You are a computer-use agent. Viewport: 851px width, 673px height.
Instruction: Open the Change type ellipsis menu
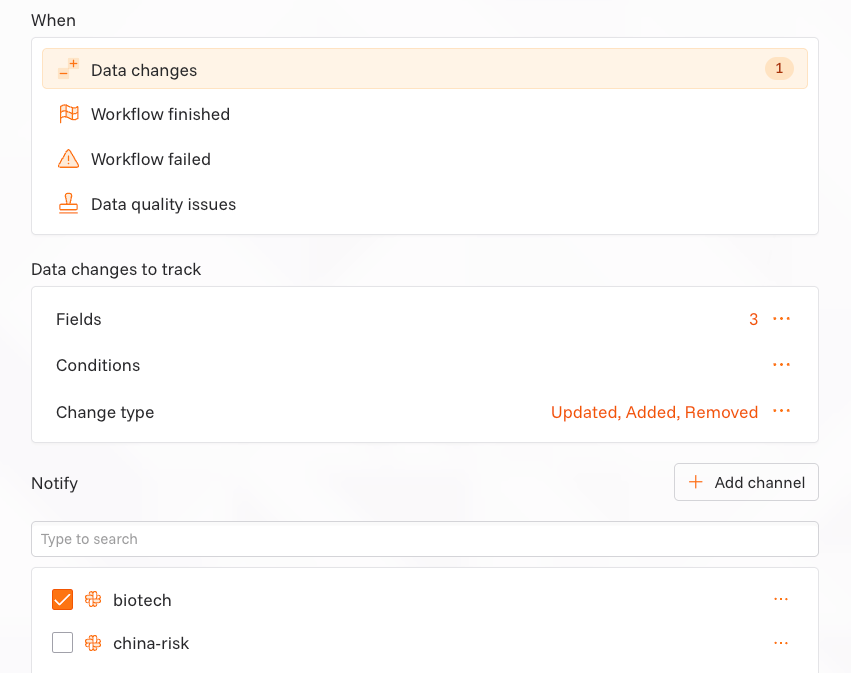click(781, 412)
